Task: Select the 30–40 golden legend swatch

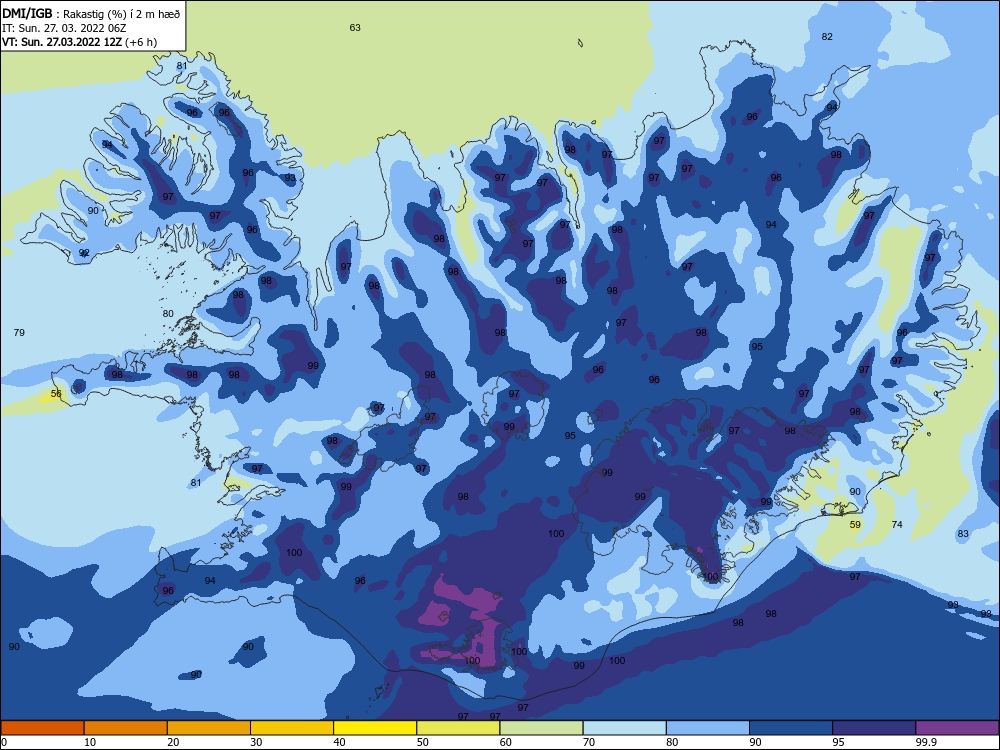Action: [x=292, y=728]
